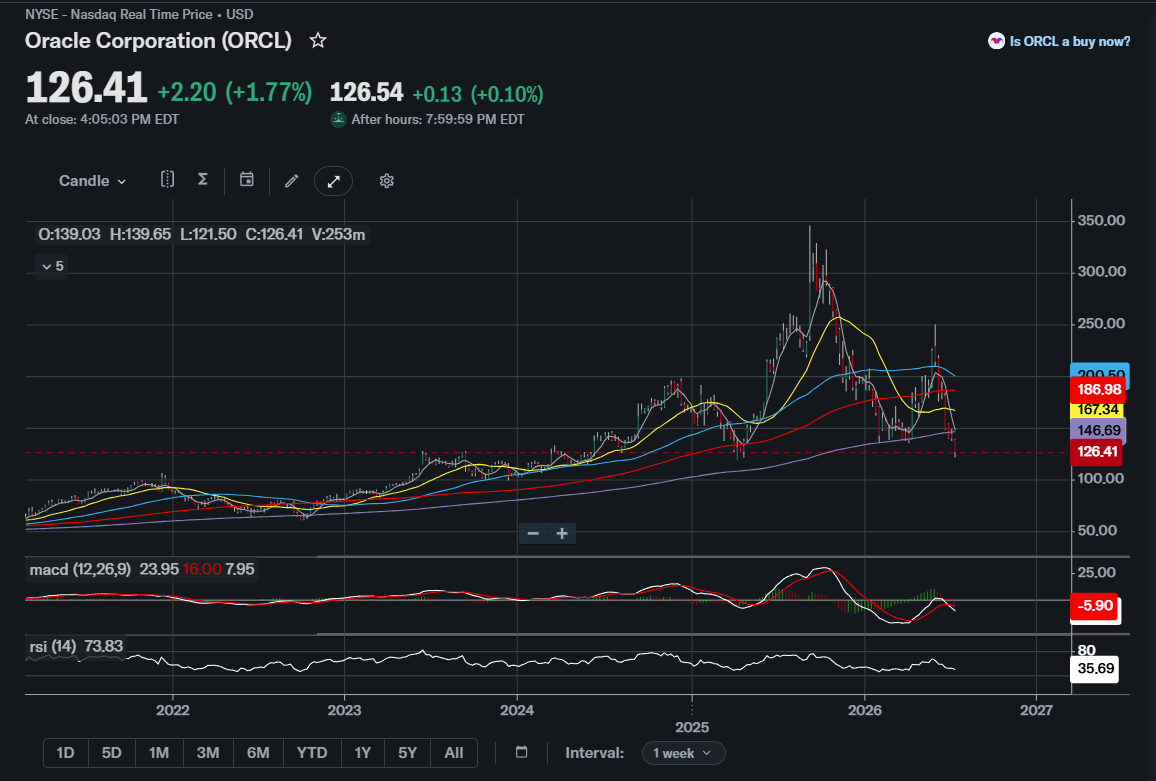
Task: Open the Interval 1 week dropdown
Action: [x=683, y=753]
